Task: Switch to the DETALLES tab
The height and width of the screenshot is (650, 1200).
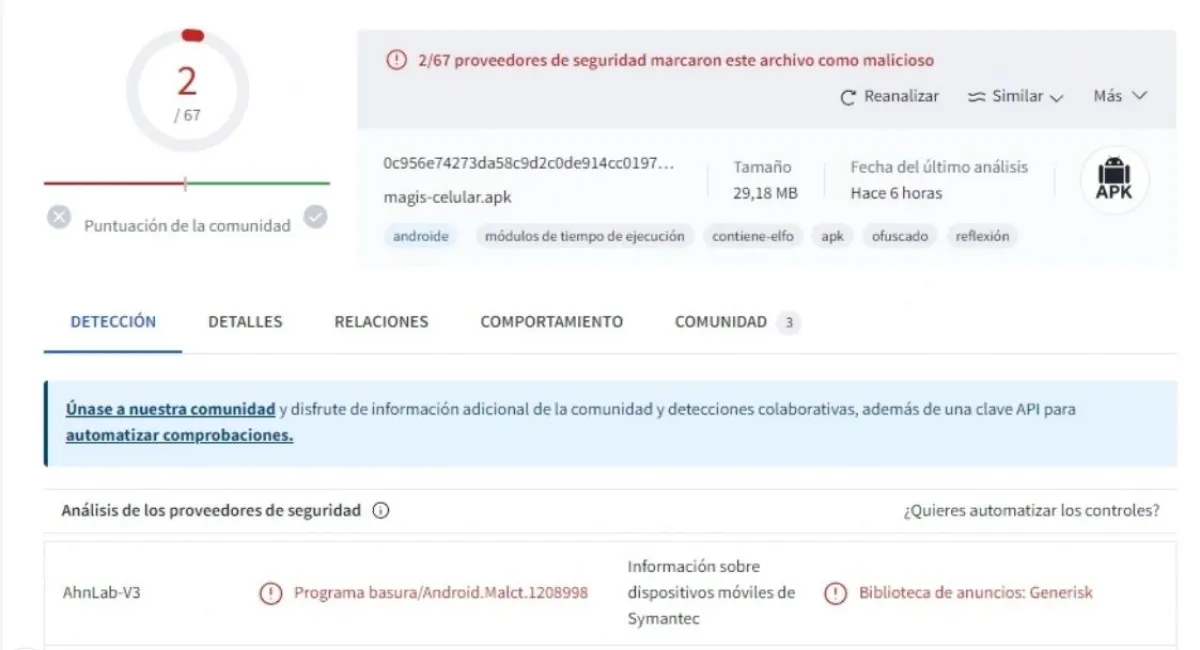Action: 245,322
